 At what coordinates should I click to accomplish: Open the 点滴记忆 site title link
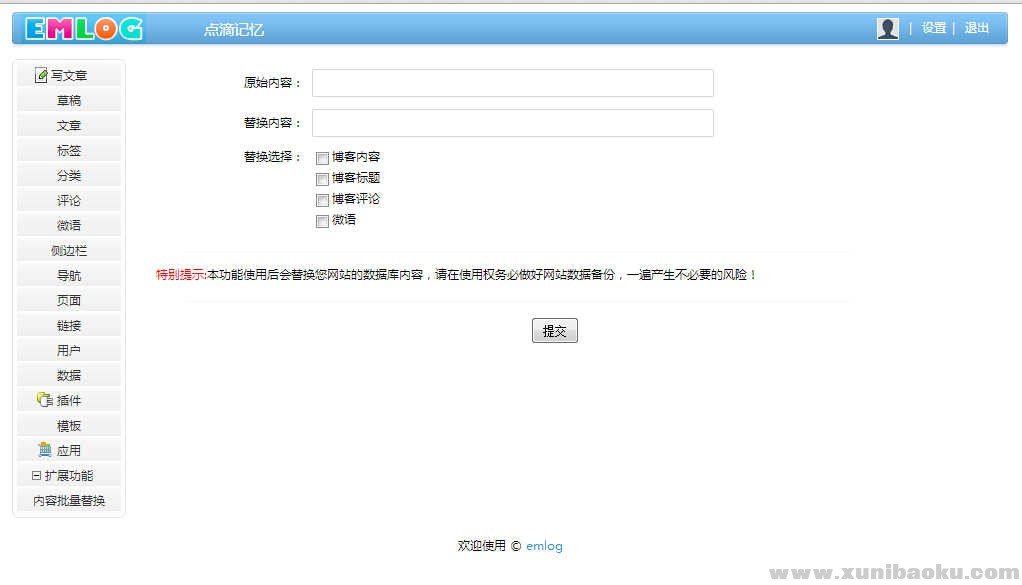point(234,30)
